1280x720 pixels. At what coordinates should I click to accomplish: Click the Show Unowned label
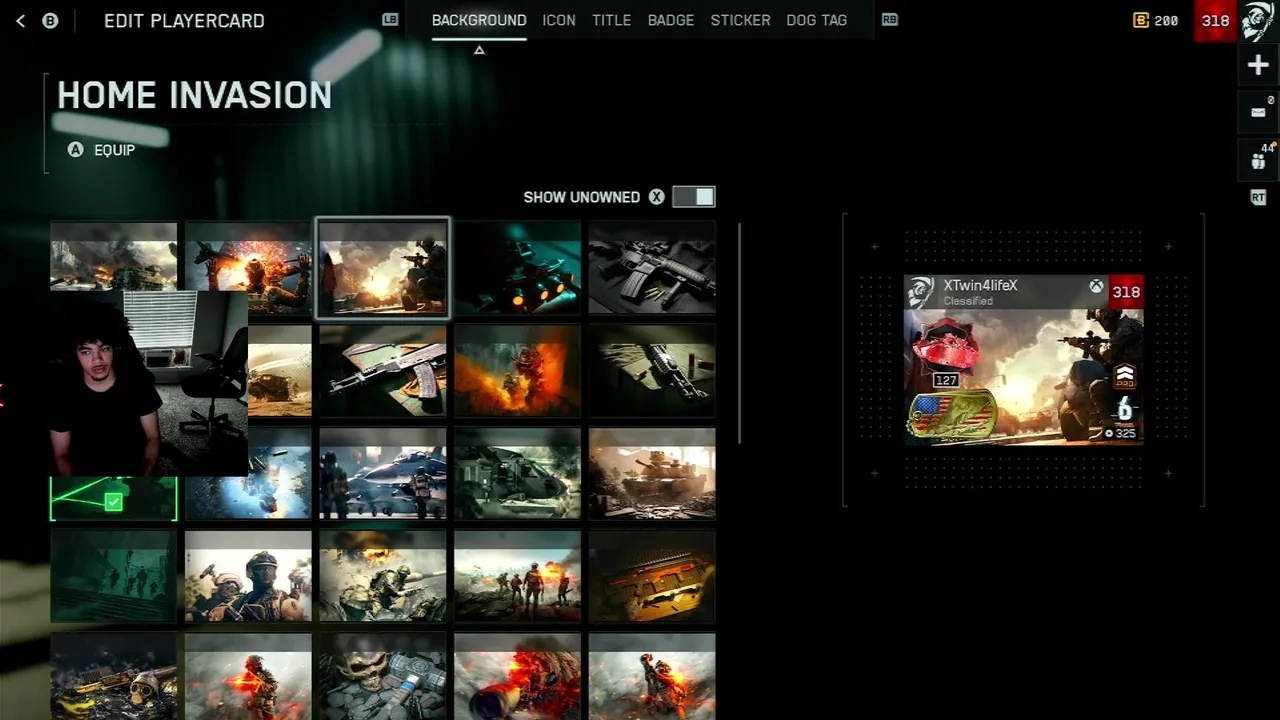pyautogui.click(x=582, y=197)
